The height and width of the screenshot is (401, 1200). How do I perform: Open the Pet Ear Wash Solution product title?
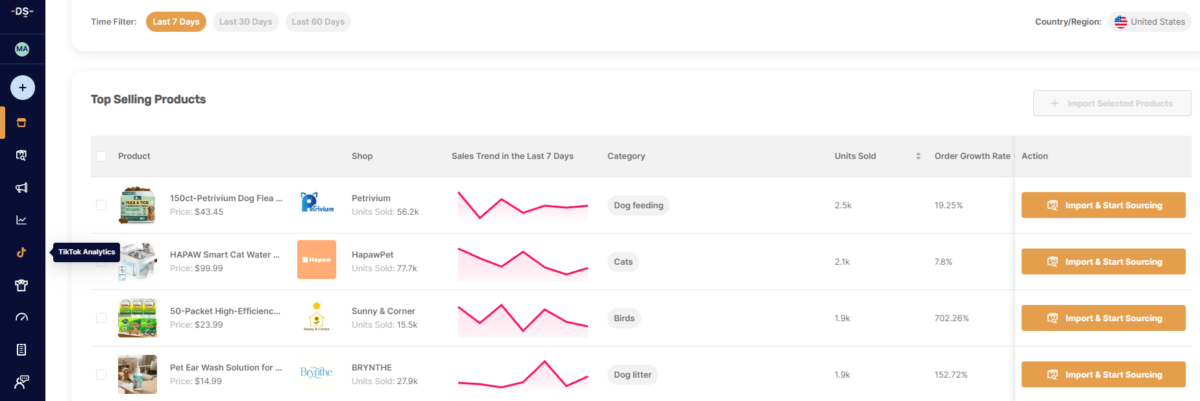point(226,367)
